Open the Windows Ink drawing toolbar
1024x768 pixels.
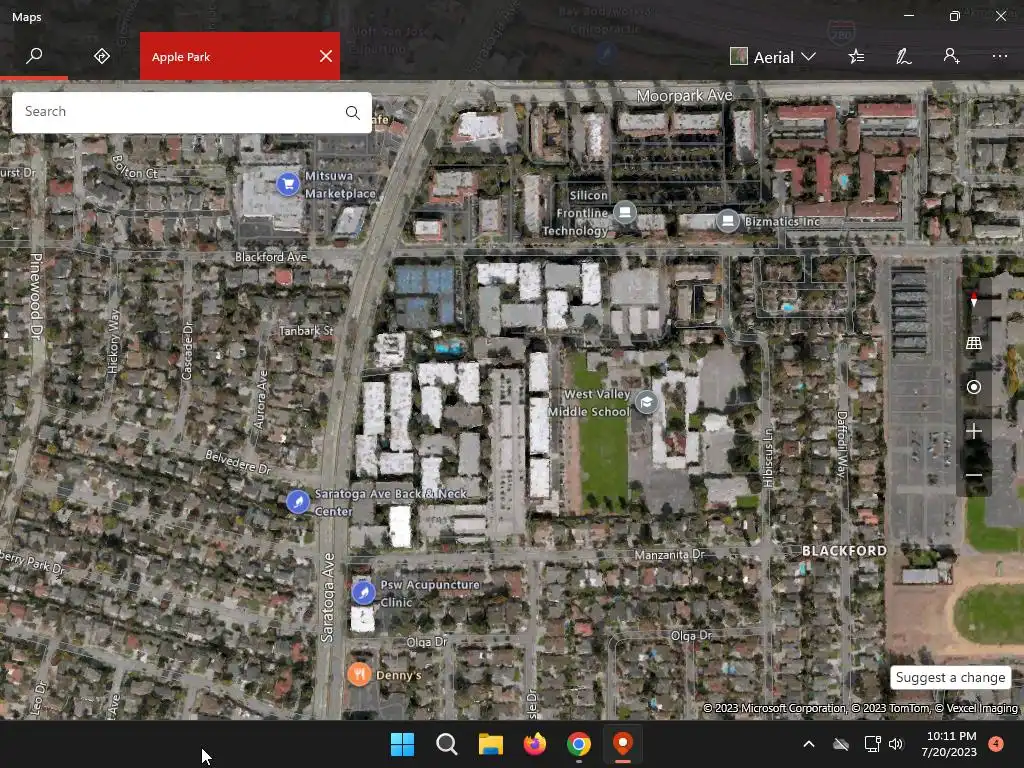[x=903, y=57]
